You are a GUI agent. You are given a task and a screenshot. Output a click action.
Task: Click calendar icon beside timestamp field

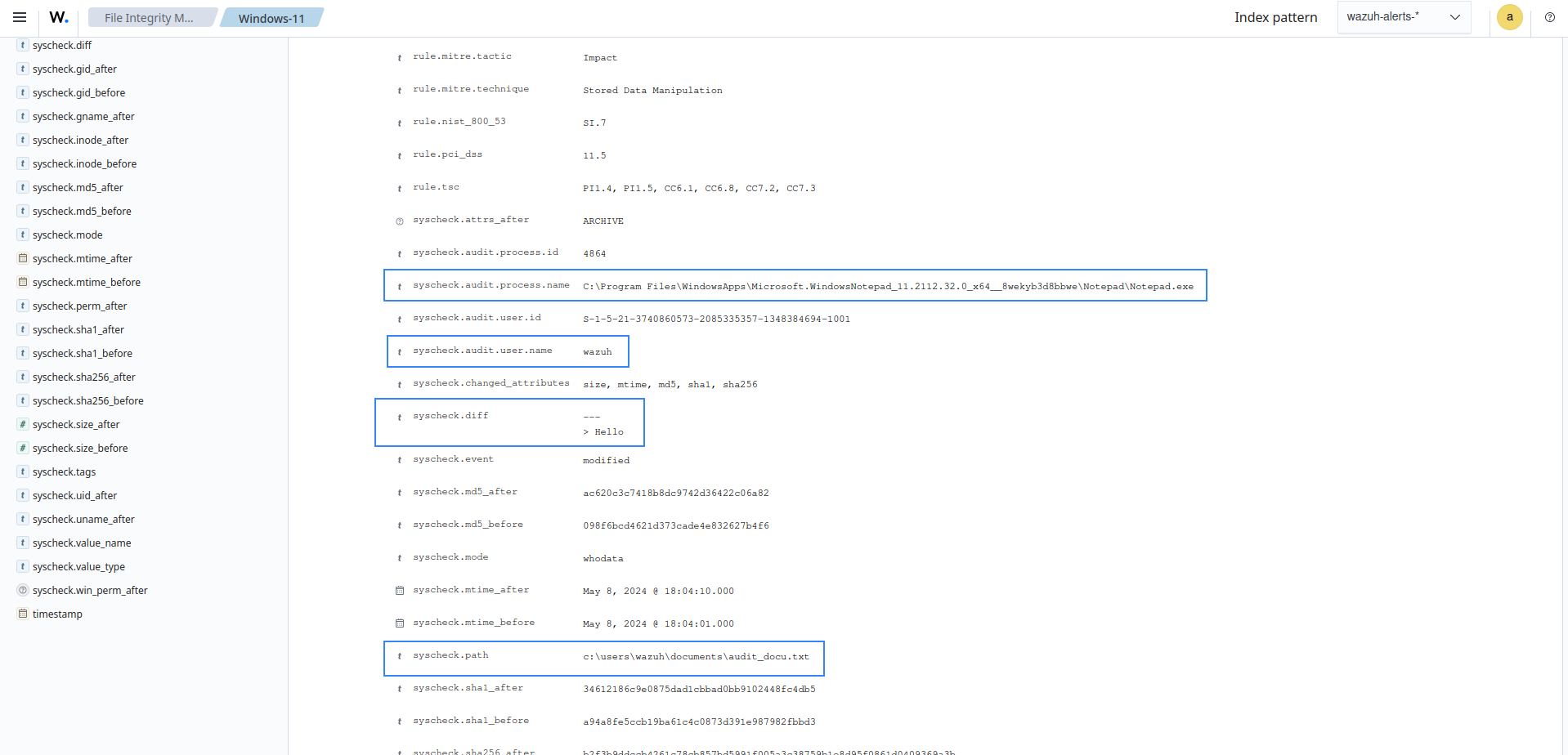point(23,614)
